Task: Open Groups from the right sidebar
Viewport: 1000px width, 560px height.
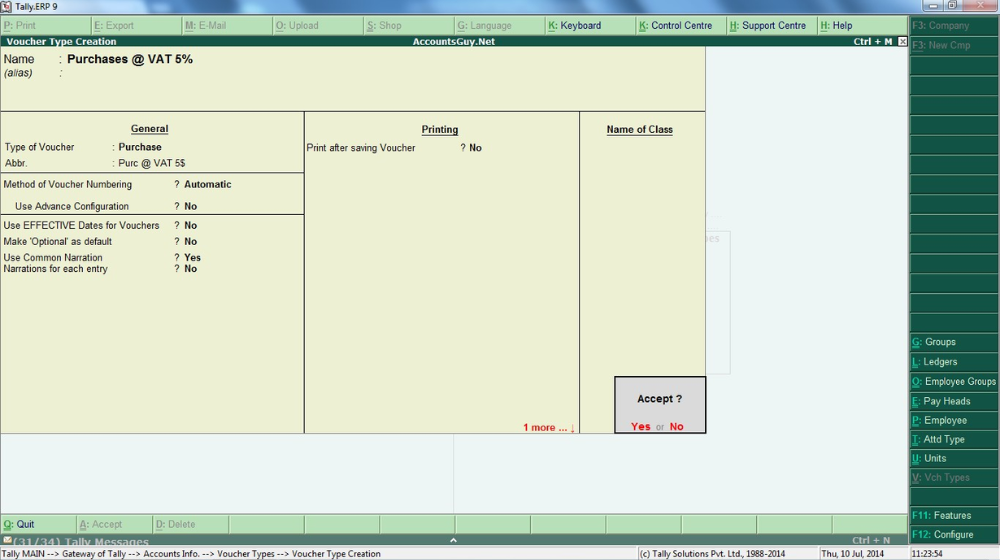Action: tap(940, 342)
